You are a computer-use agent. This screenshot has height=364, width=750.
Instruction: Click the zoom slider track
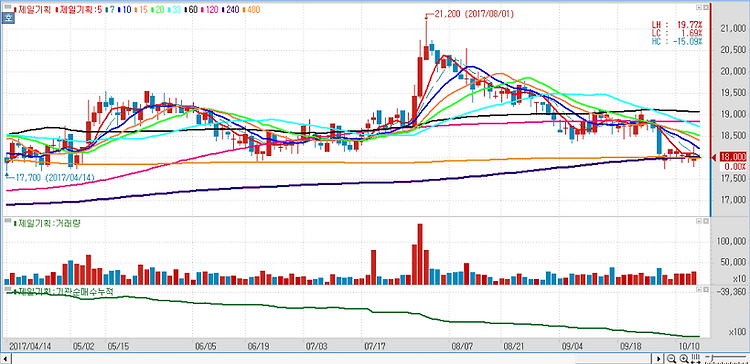pyautogui.click(x=729, y=357)
